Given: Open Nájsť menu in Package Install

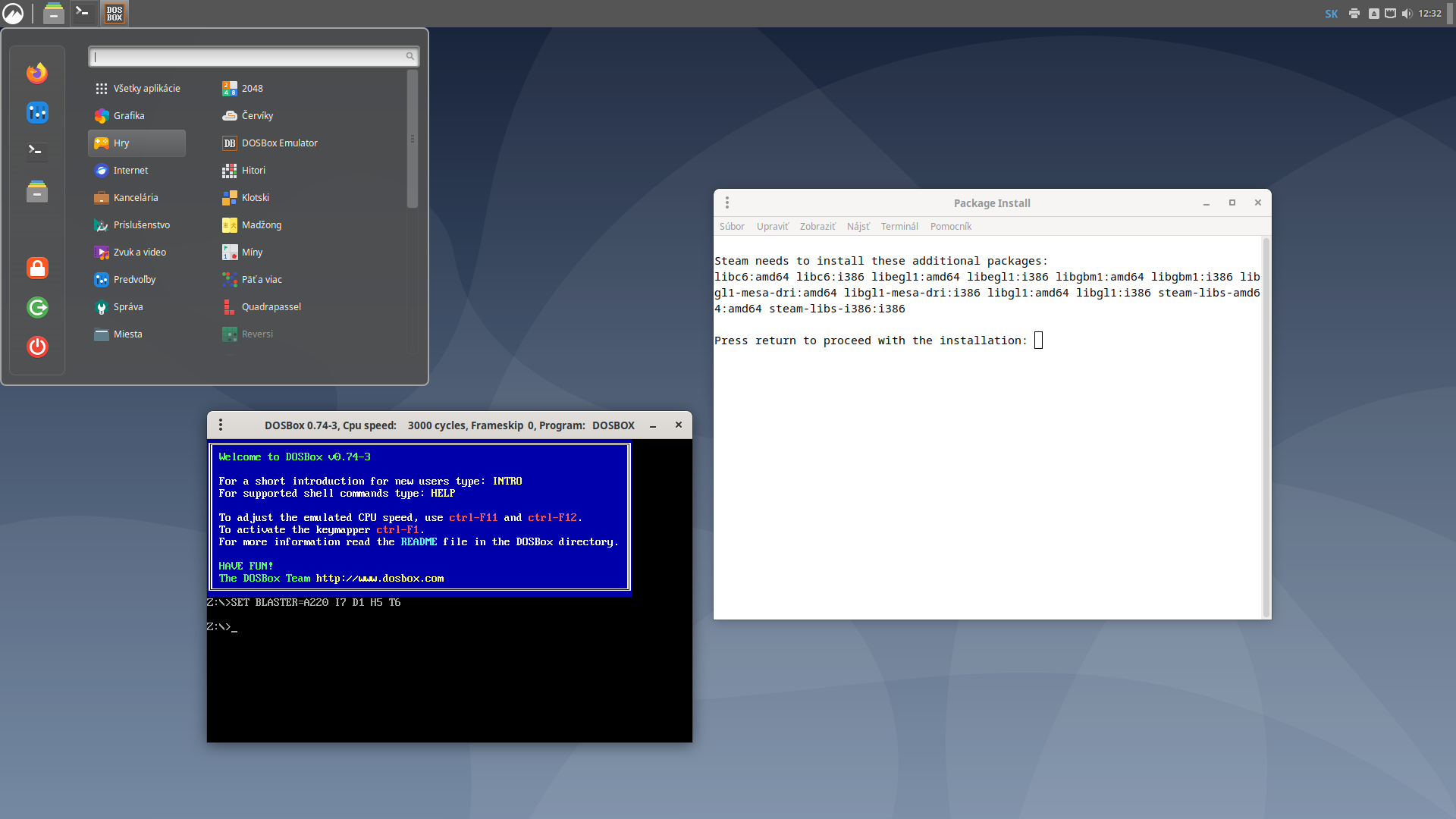Looking at the screenshot, I should pos(858,227).
